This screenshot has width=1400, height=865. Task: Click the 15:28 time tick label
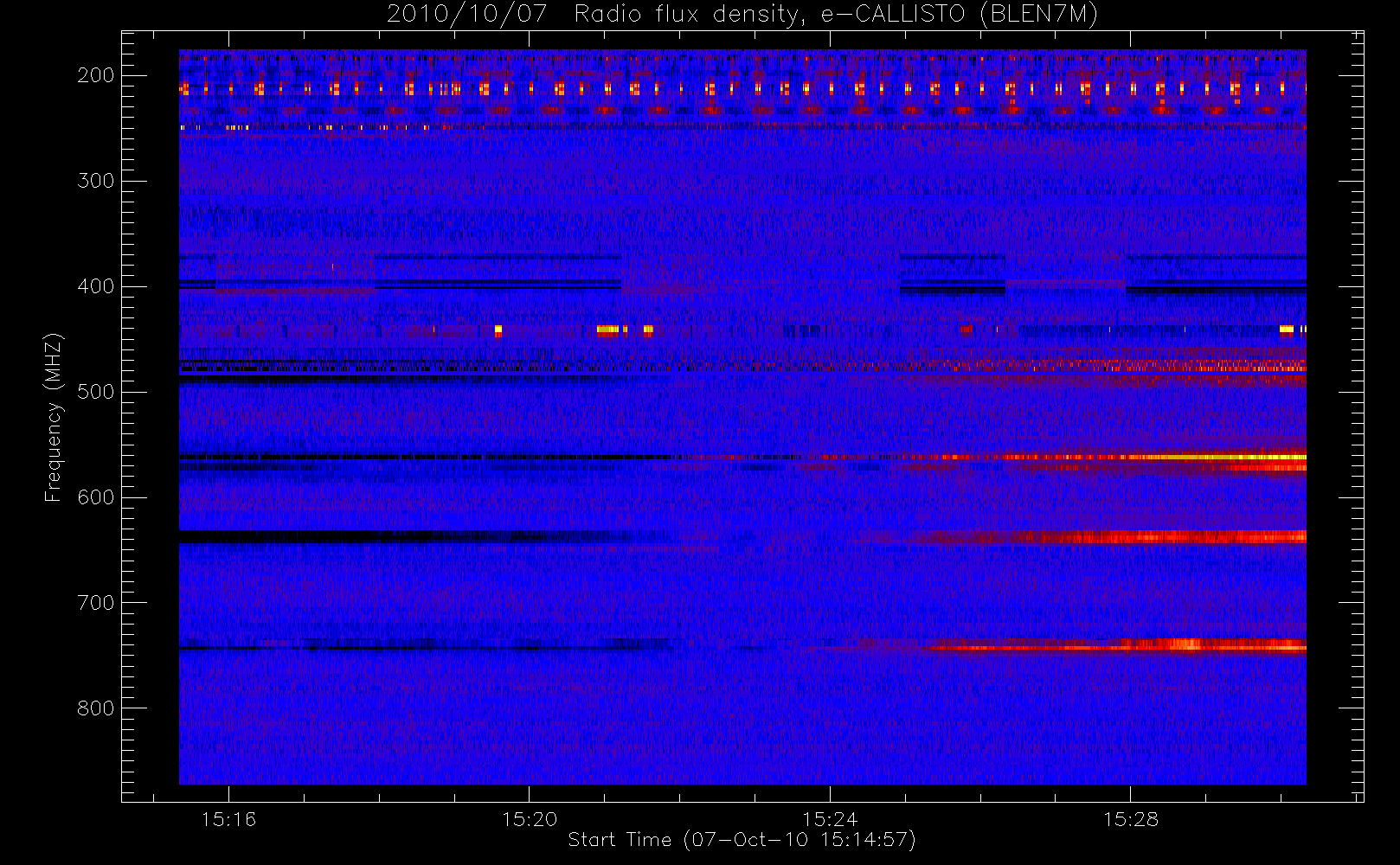[1130, 819]
